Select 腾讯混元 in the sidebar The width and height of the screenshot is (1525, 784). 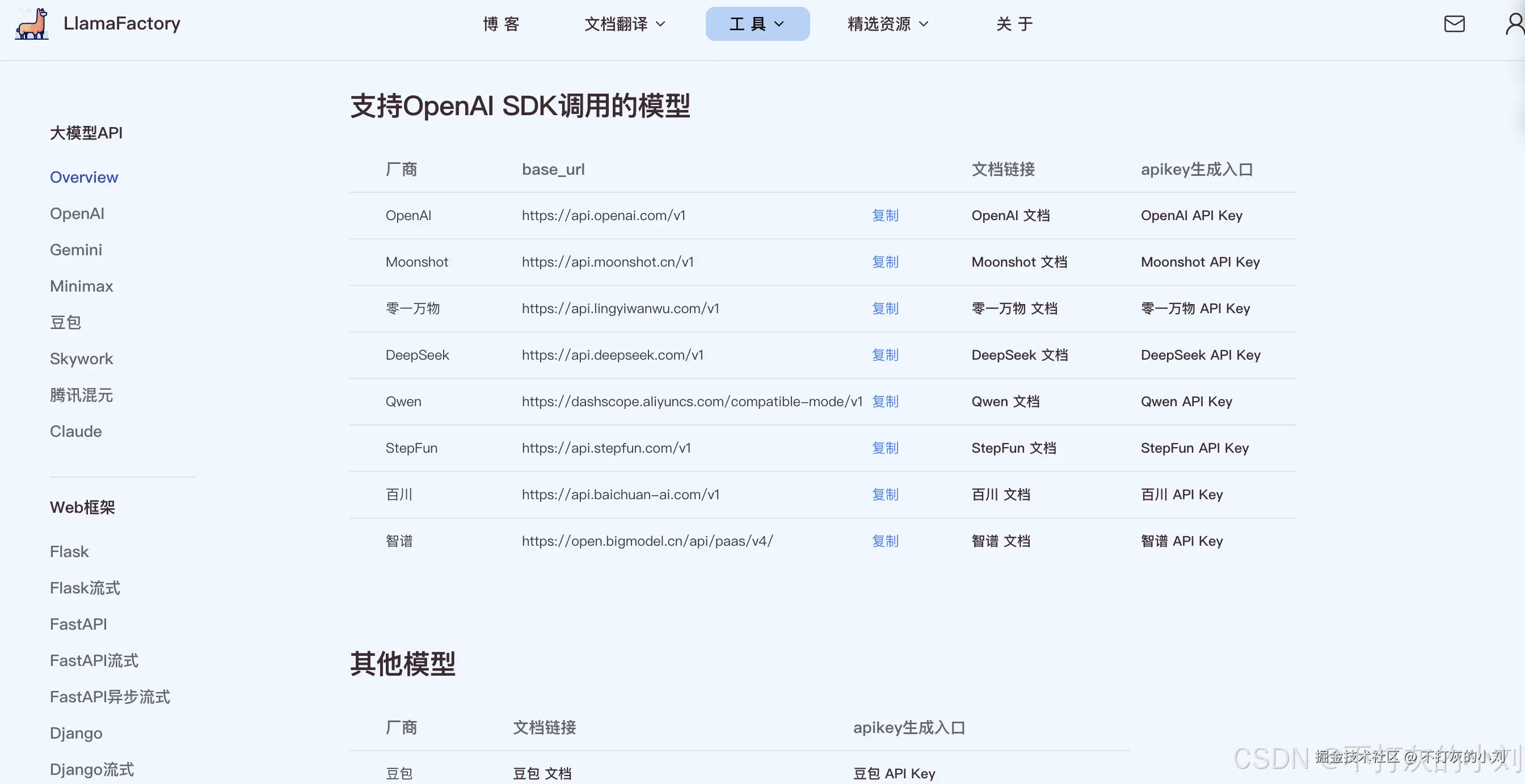coord(81,395)
